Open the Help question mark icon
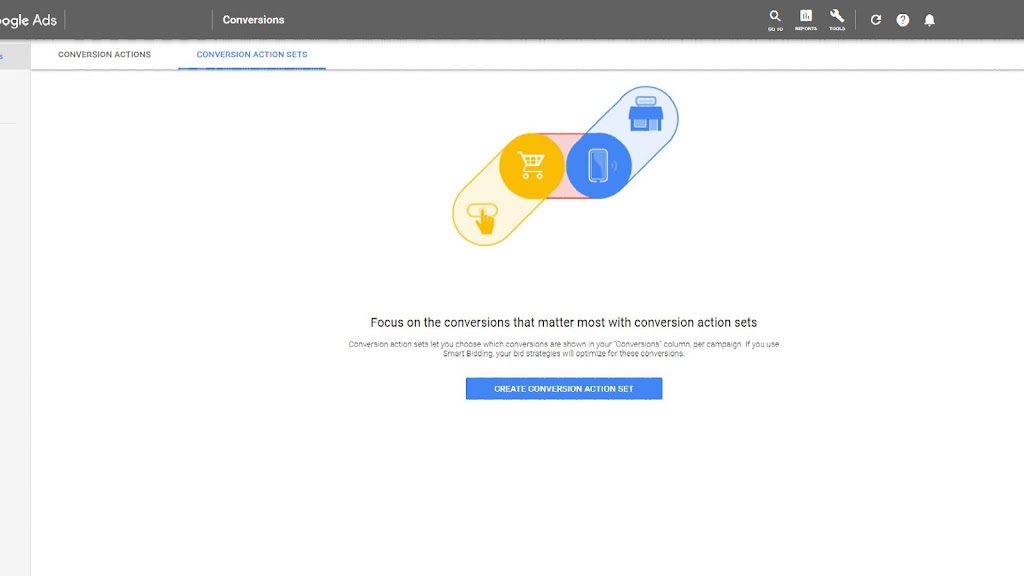 (903, 20)
